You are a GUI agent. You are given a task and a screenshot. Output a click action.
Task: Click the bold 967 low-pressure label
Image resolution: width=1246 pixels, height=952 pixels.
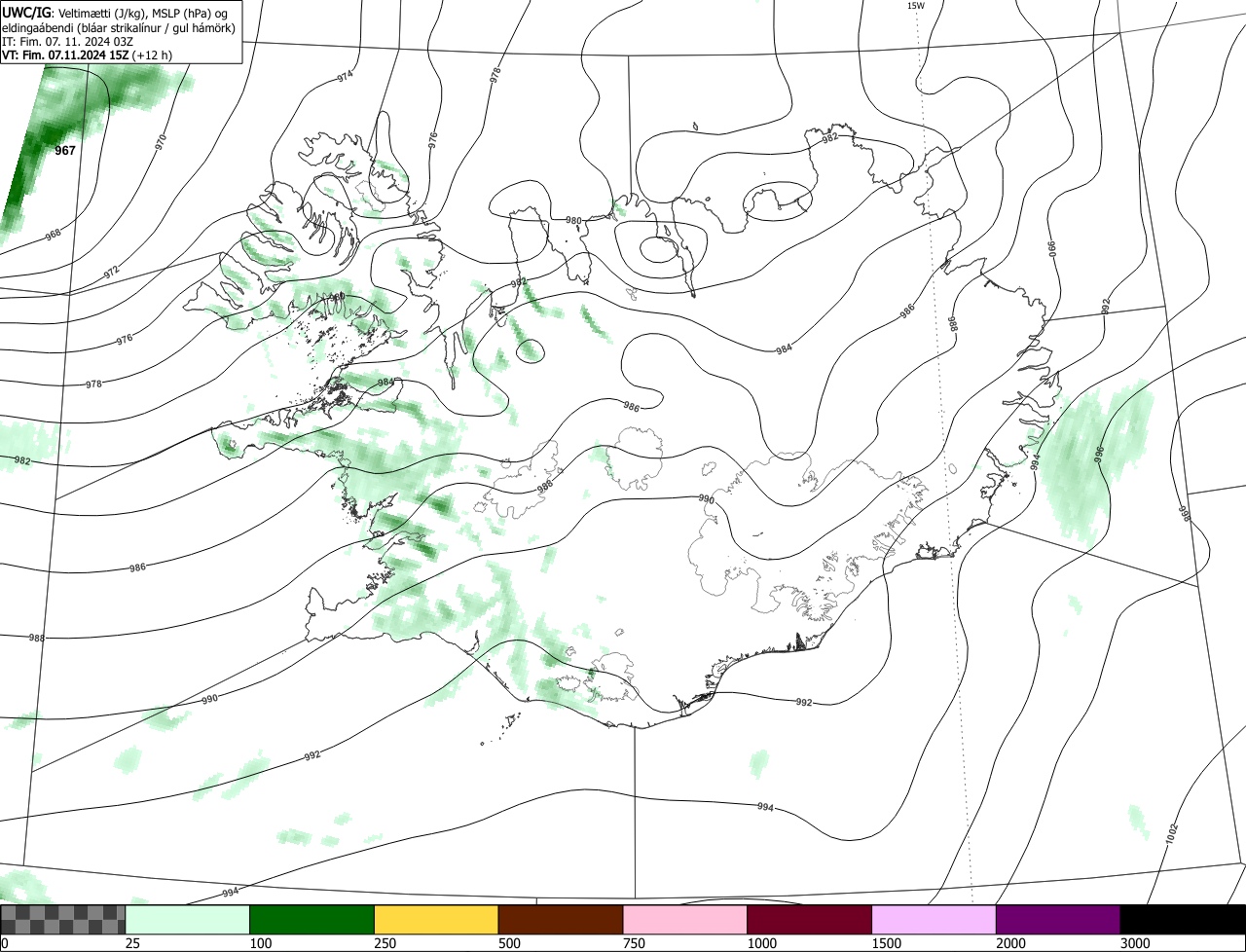65,151
